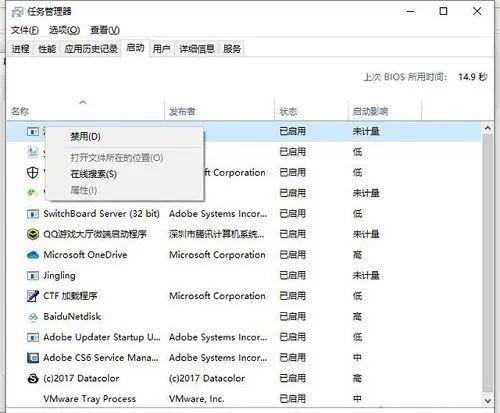Click Microsoft Corporation publisher in CTF row
500x413 pixels.
(217, 296)
